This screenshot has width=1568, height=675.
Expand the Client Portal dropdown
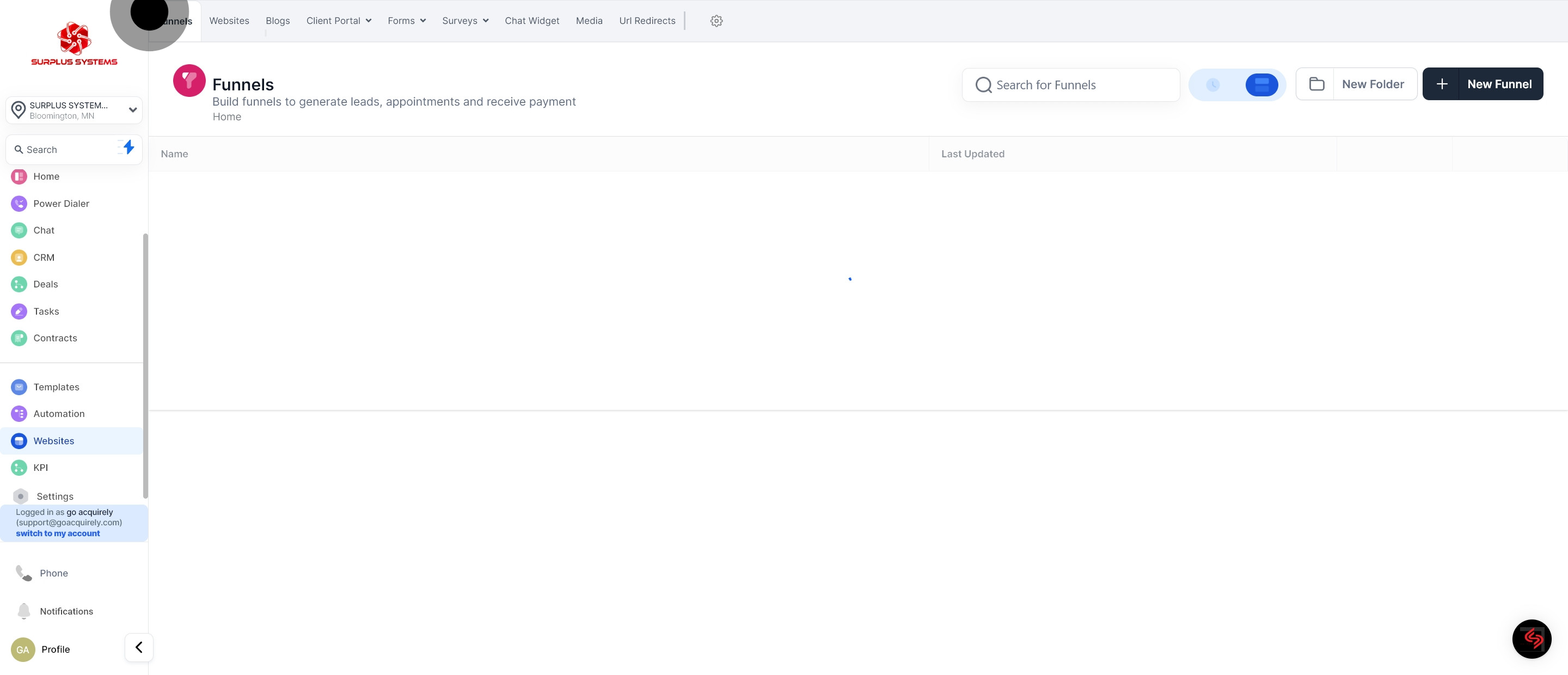pyautogui.click(x=339, y=20)
